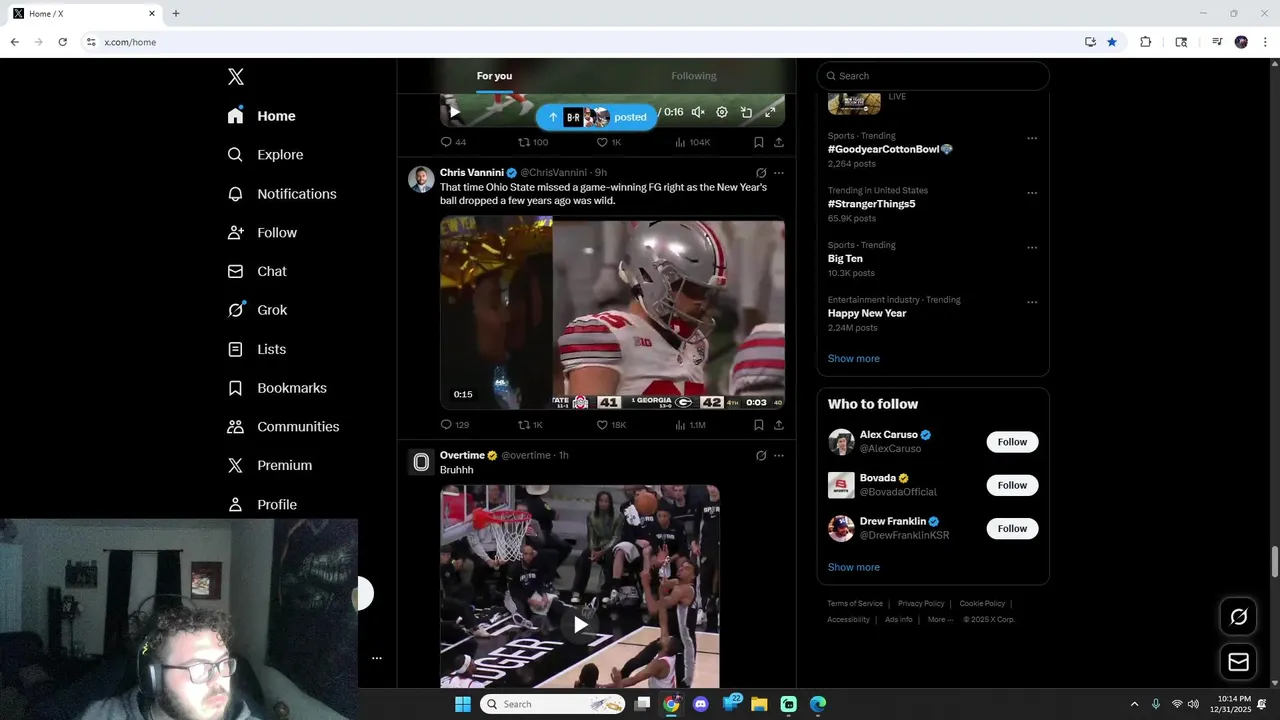This screenshot has height=720, width=1280.
Task: Click the floating Grok button
Action: coord(1238,617)
